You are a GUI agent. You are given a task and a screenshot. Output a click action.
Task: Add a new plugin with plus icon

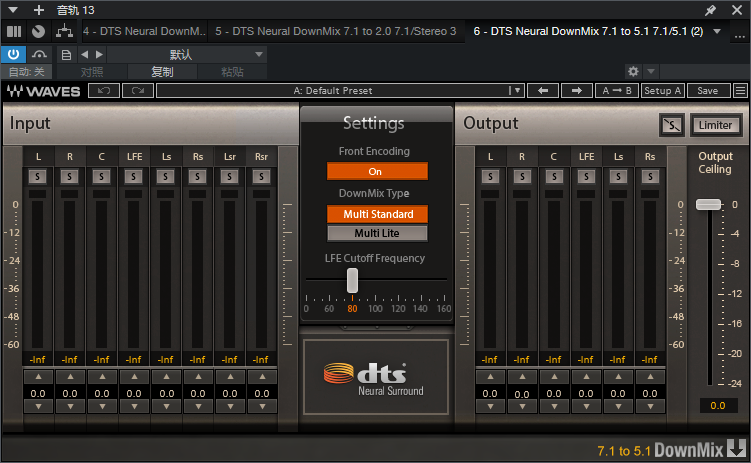(x=39, y=10)
